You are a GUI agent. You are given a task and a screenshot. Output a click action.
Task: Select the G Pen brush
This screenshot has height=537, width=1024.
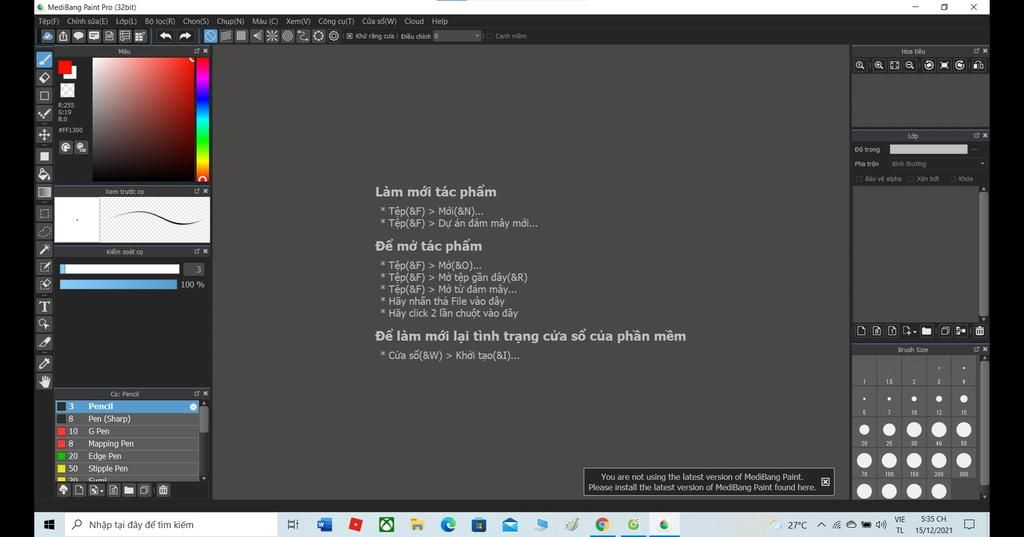point(127,431)
